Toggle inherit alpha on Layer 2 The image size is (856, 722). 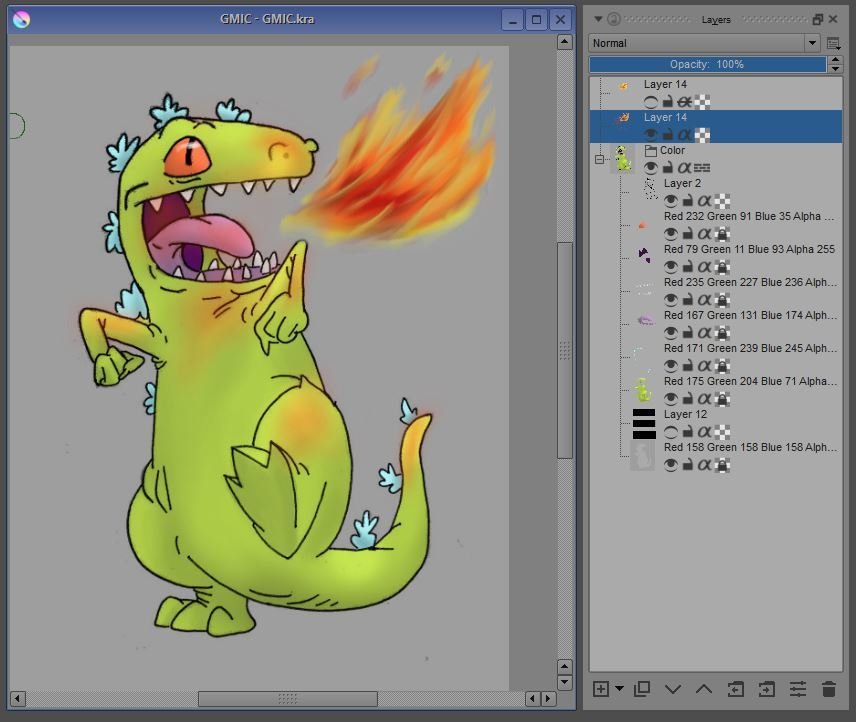pyautogui.click(x=705, y=201)
